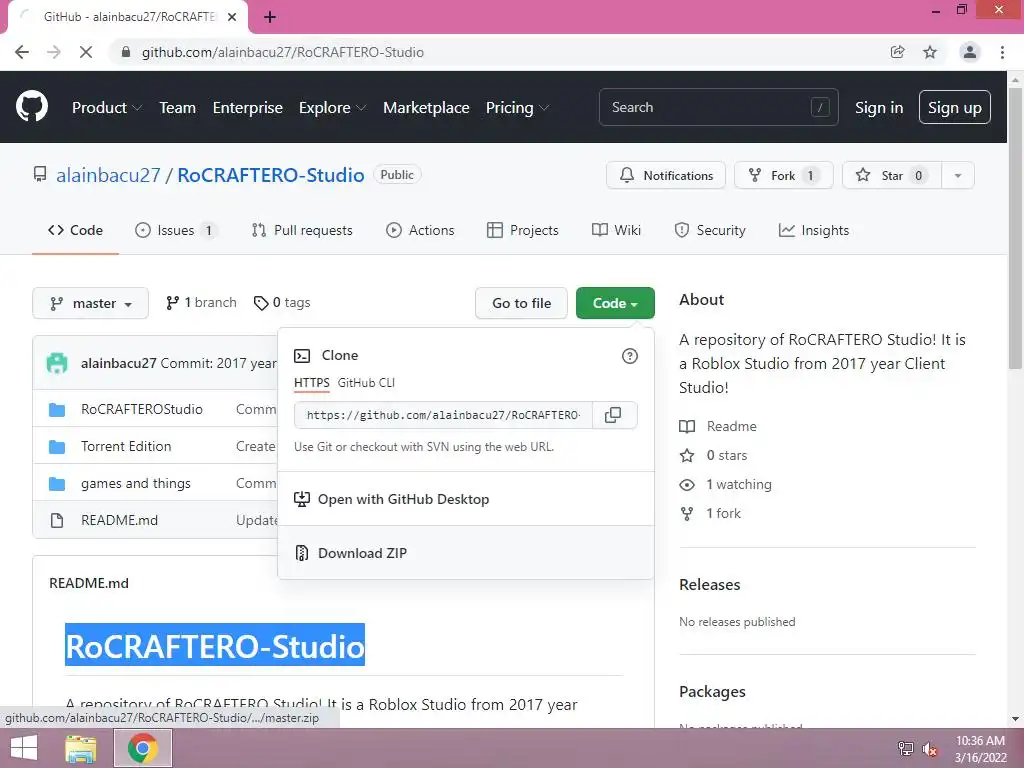Image resolution: width=1024 pixels, height=768 pixels.
Task: Open Chrome three-dot menu
Action: (1002, 52)
